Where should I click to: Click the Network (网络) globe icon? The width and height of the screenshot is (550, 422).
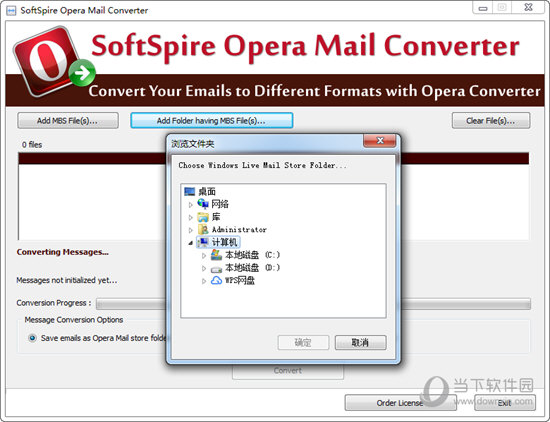[x=203, y=204]
